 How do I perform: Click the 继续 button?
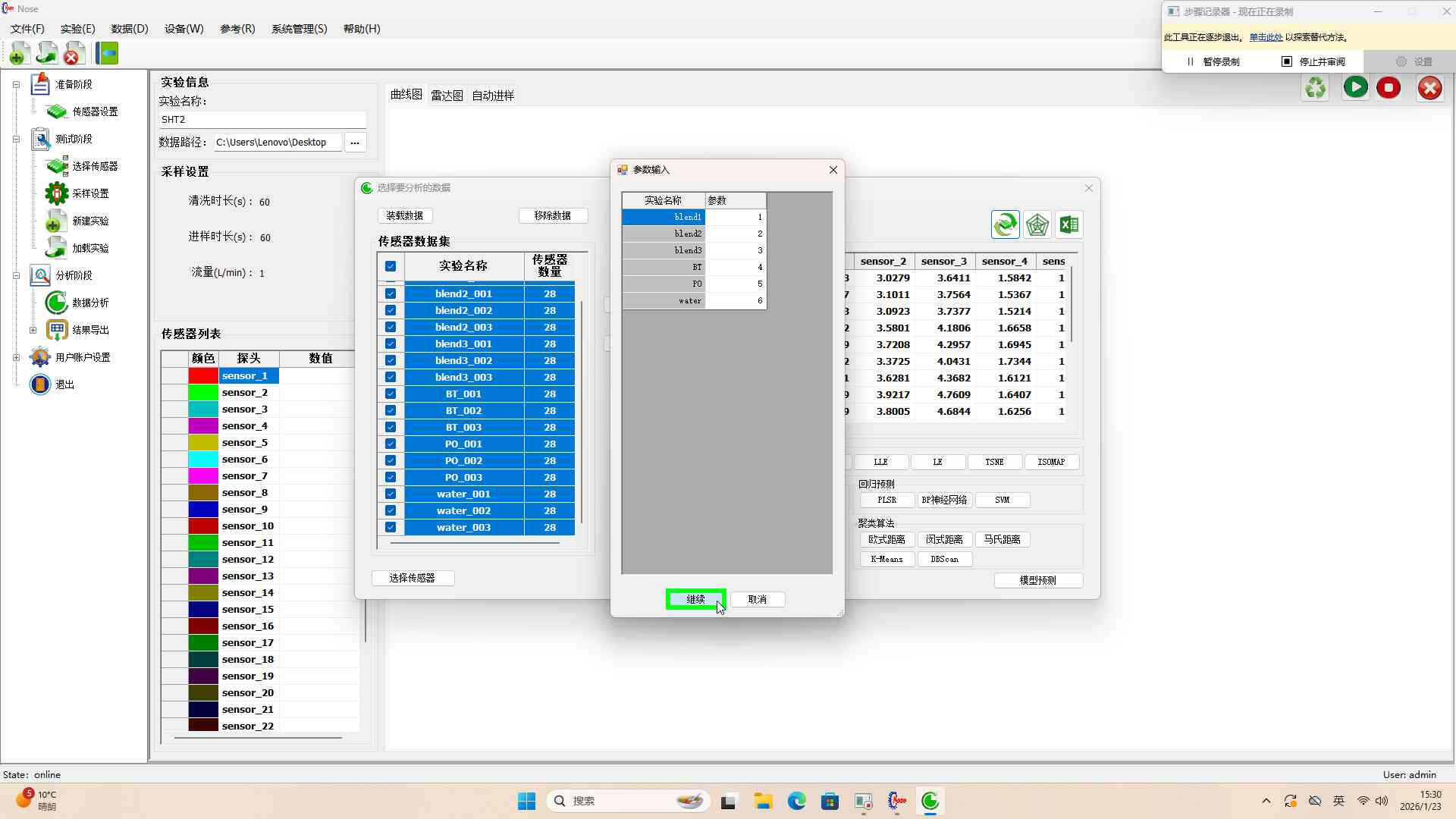(x=695, y=600)
